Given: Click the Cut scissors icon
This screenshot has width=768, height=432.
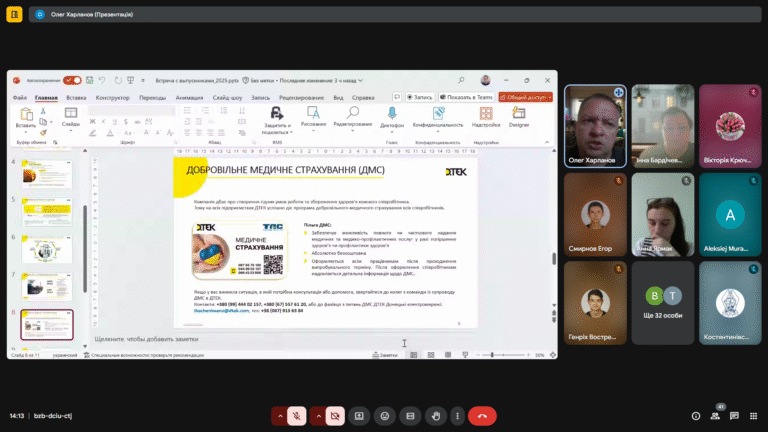Looking at the screenshot, I should click(x=43, y=111).
